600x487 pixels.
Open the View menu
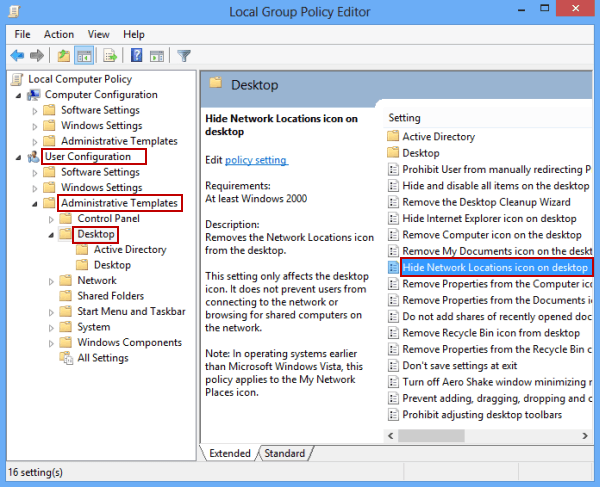pyautogui.click(x=98, y=34)
